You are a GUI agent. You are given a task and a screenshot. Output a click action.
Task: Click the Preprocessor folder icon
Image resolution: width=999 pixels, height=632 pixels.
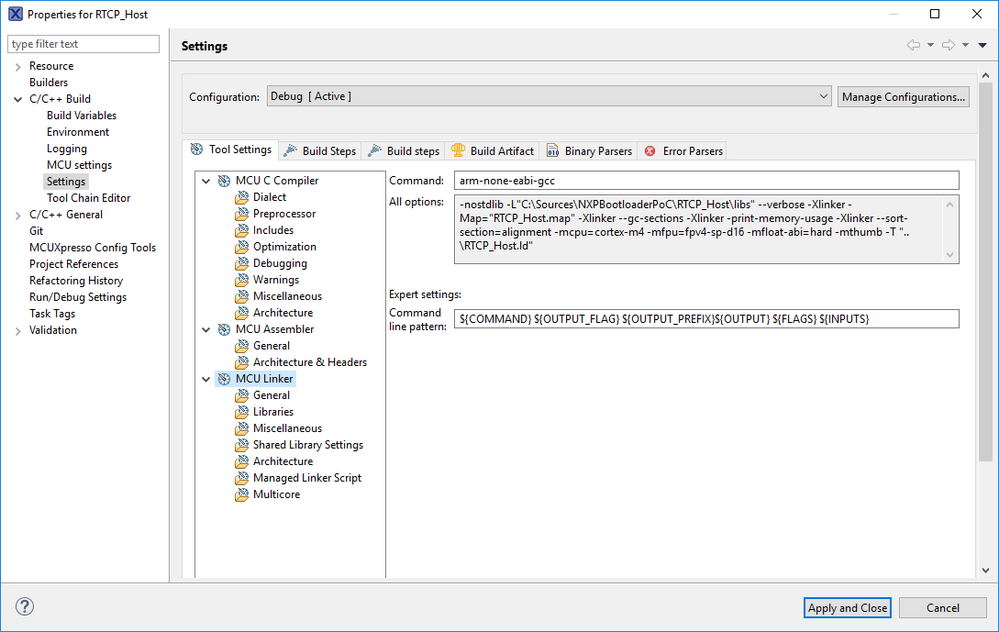point(242,214)
